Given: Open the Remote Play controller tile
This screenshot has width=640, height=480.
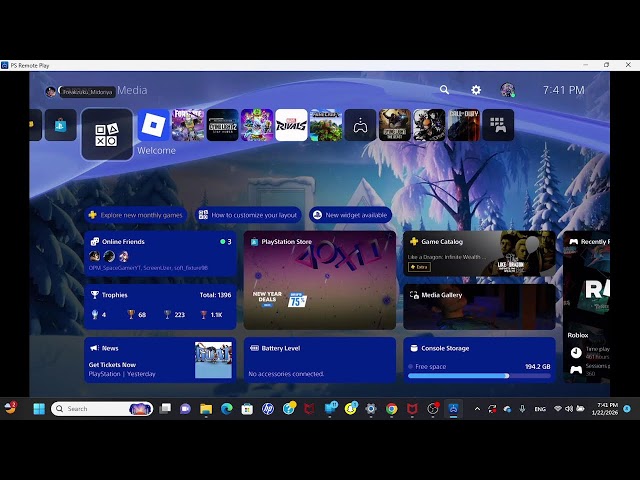Looking at the screenshot, I should (x=360, y=125).
